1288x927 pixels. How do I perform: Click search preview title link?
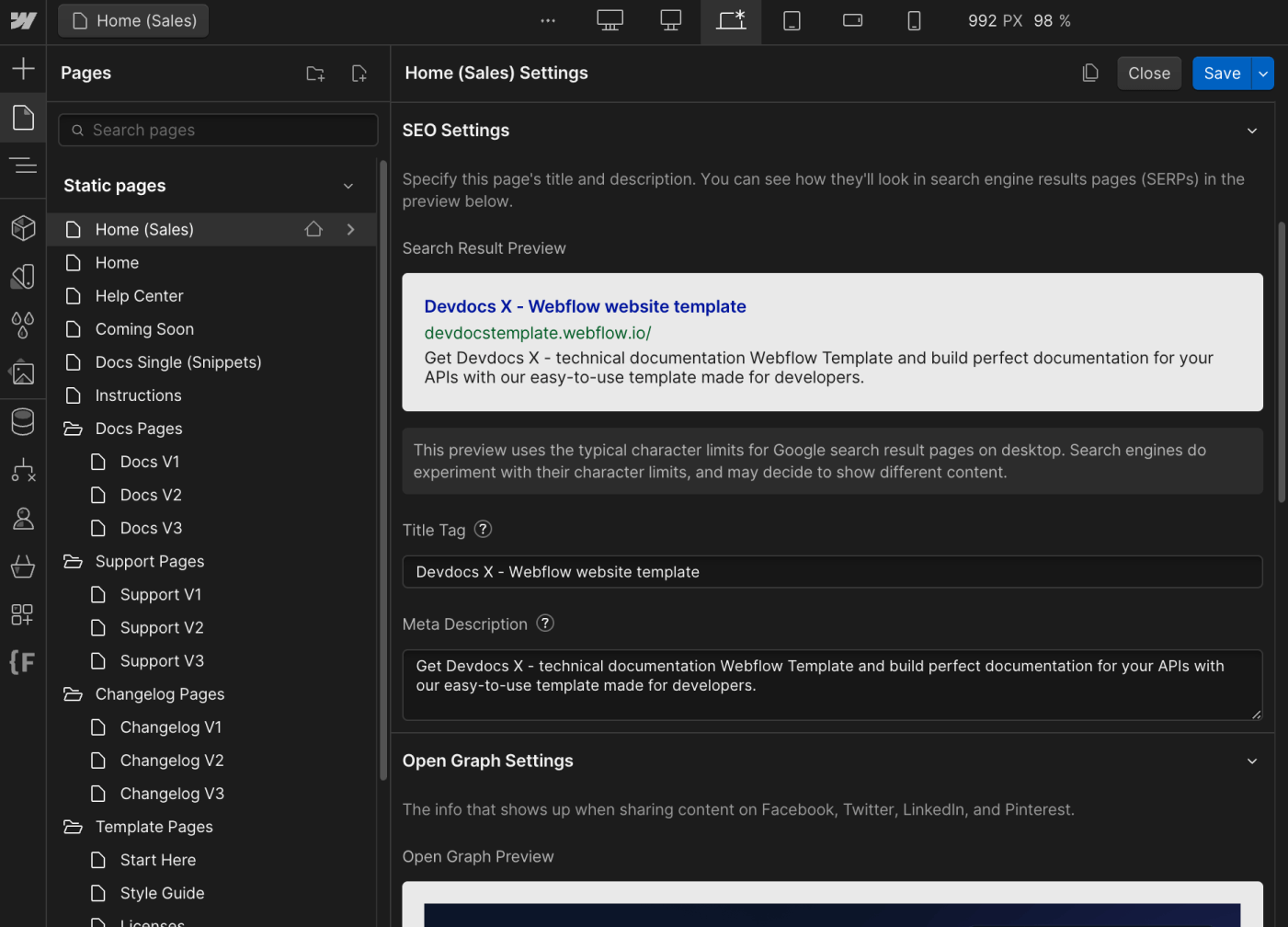585,306
